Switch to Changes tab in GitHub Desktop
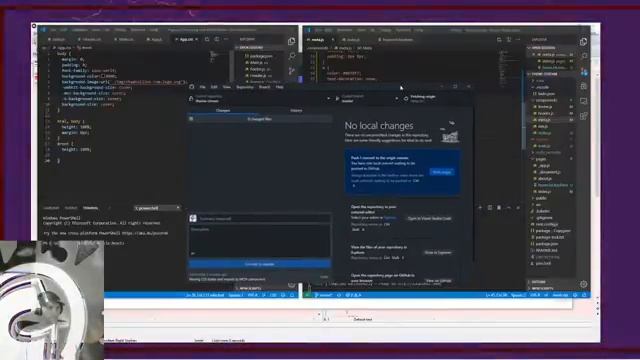Screen dimensions: 640x360 [x=223, y=111]
